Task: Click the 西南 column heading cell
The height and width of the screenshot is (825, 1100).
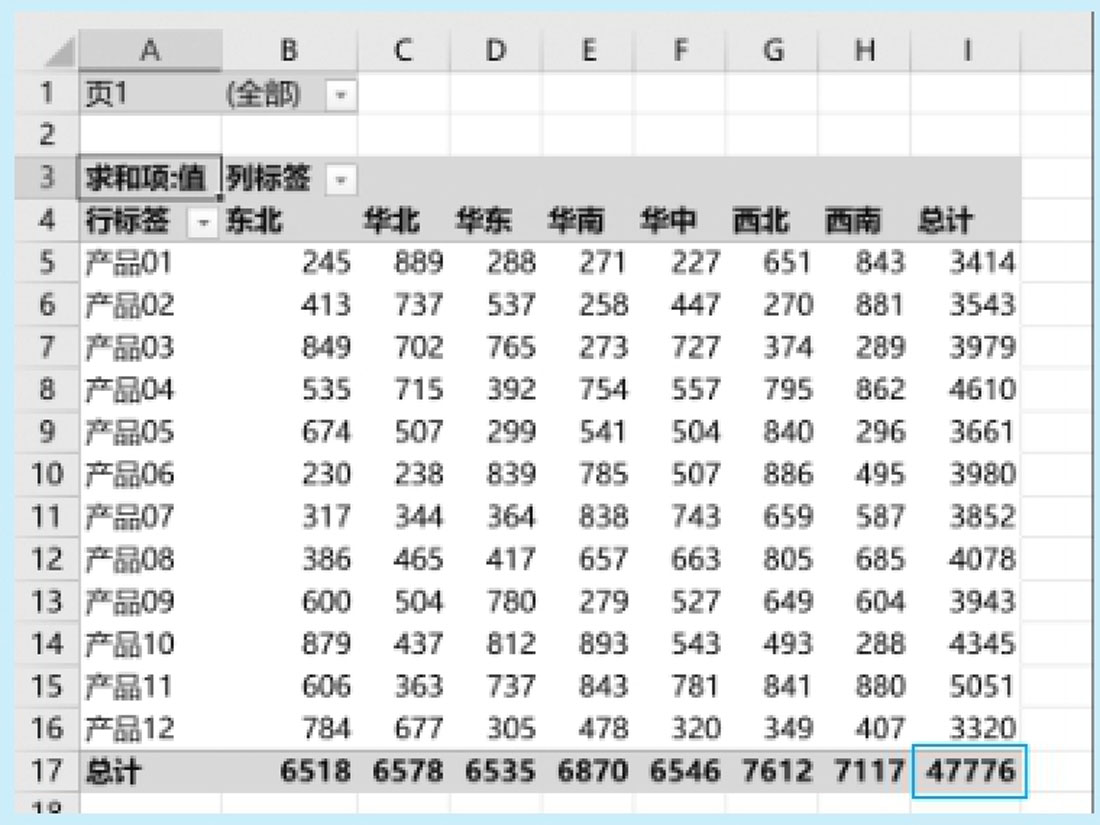Action: [x=853, y=221]
